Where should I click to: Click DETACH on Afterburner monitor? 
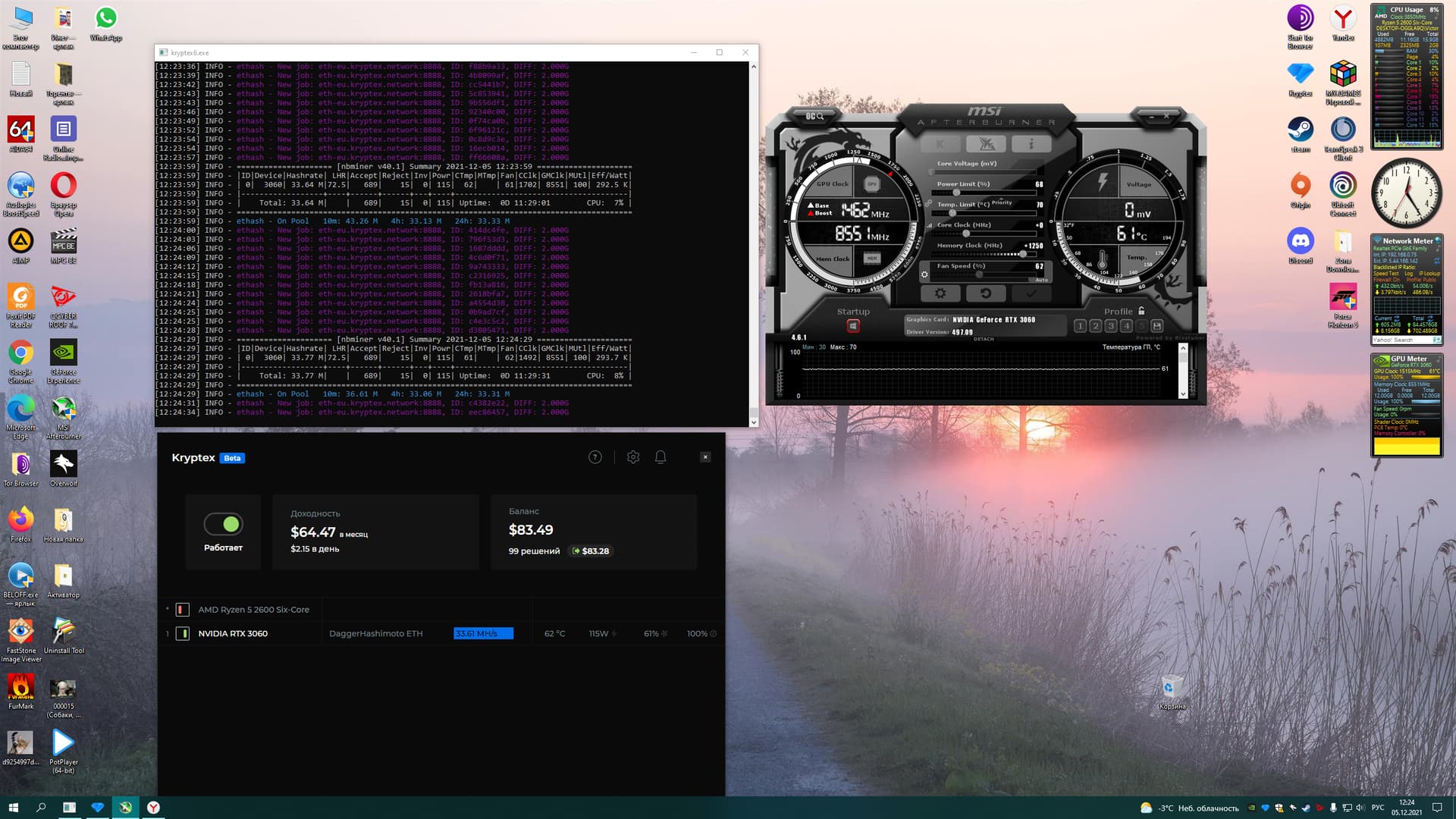coord(984,339)
